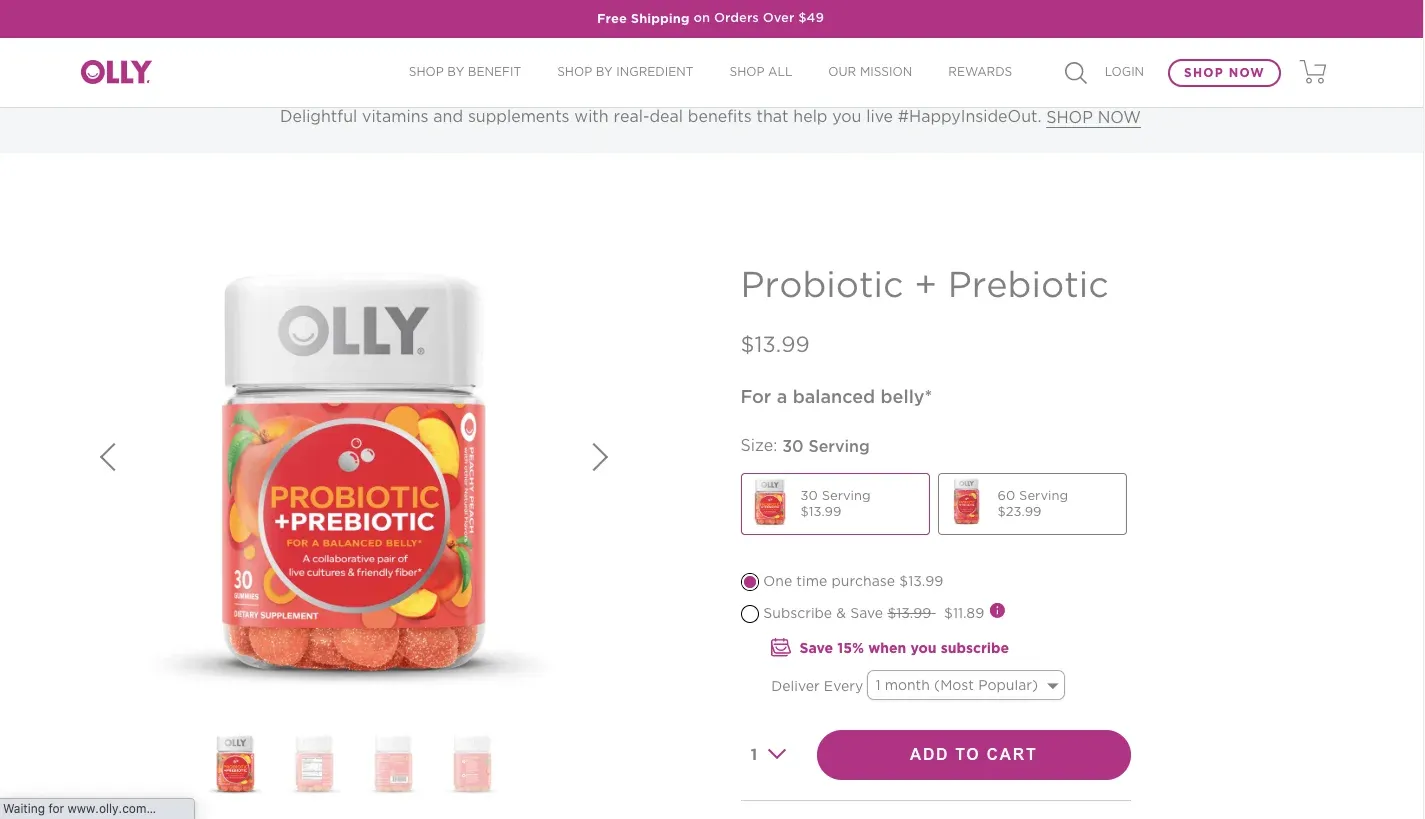Select the 30 Serving size option
The width and height of the screenshot is (1425, 819).
coord(835,503)
